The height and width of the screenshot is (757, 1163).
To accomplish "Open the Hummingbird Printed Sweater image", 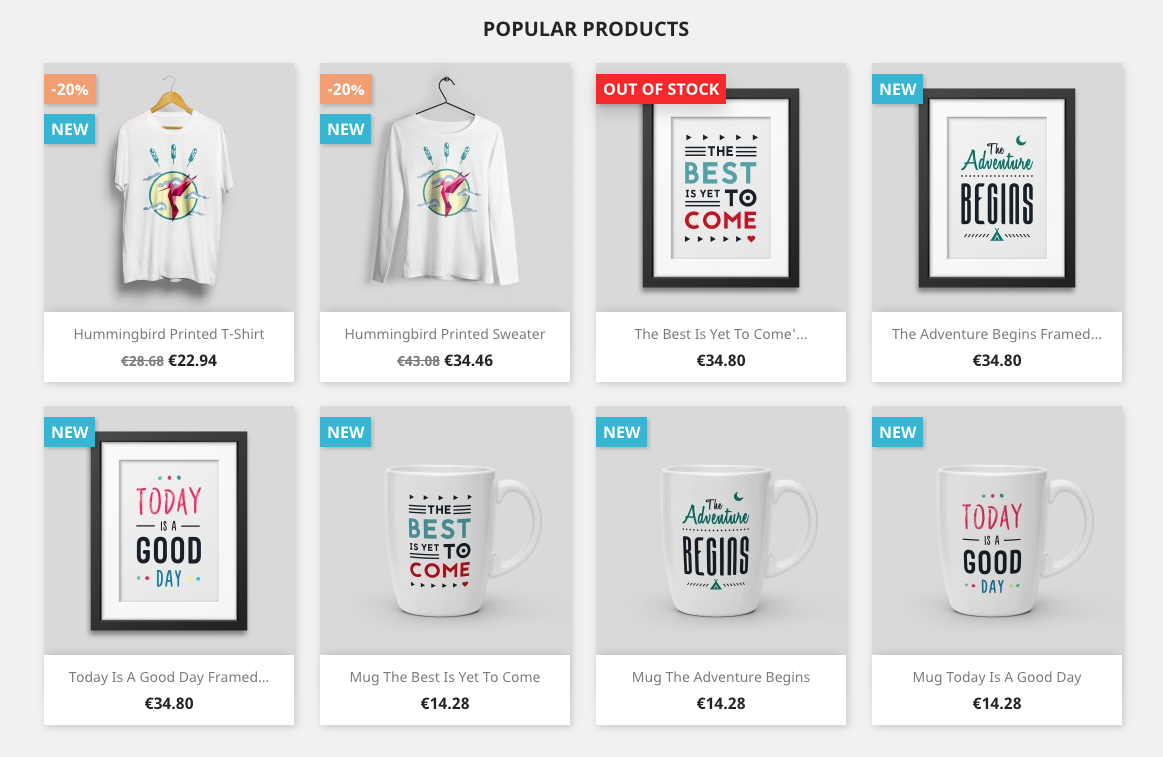I will click(x=445, y=187).
